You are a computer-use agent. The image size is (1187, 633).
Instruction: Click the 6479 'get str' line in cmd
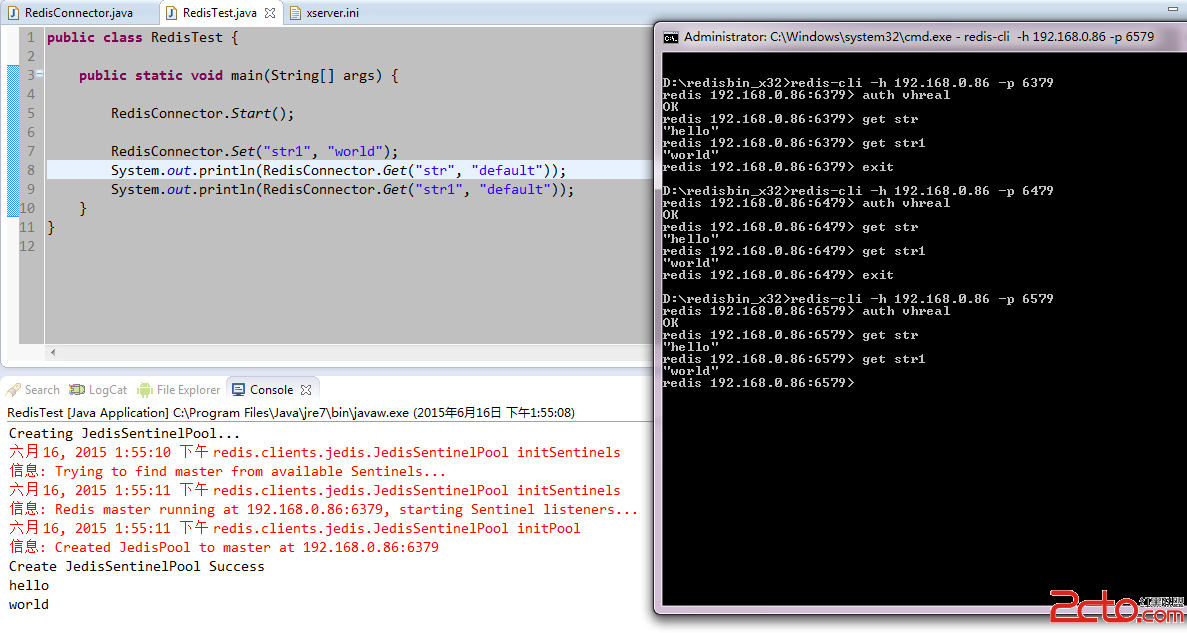coord(790,227)
